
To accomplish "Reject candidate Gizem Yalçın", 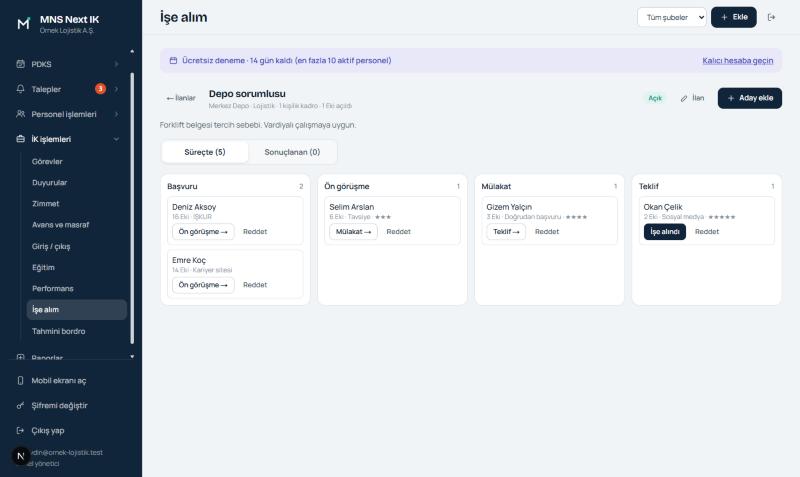I will (547, 232).
